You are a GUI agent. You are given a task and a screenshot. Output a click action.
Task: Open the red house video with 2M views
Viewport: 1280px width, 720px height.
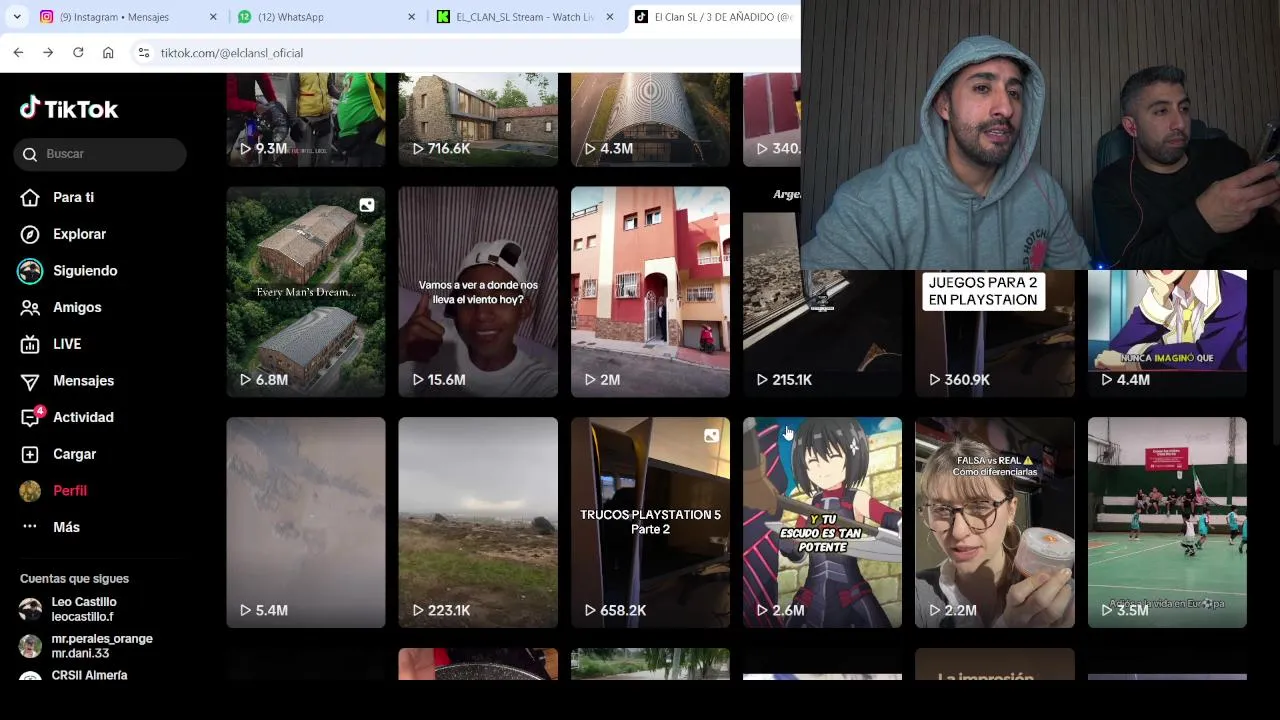[x=650, y=292]
